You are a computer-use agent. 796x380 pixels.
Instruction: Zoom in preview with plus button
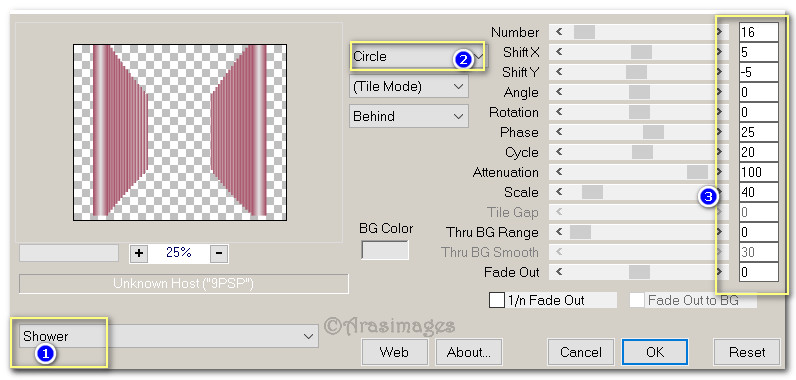coord(139,253)
